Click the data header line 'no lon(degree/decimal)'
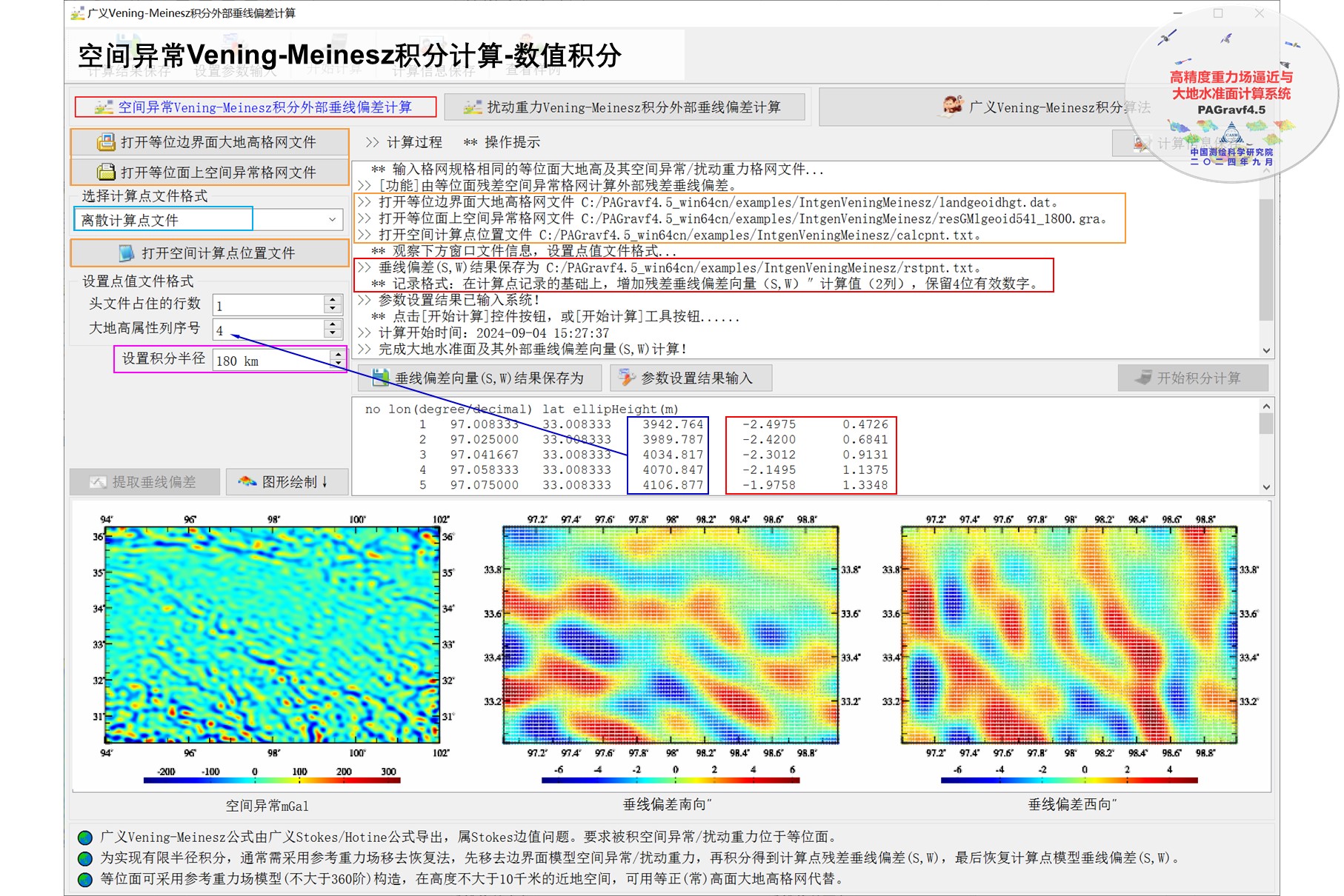This screenshot has height=896, width=1344. coord(522,409)
